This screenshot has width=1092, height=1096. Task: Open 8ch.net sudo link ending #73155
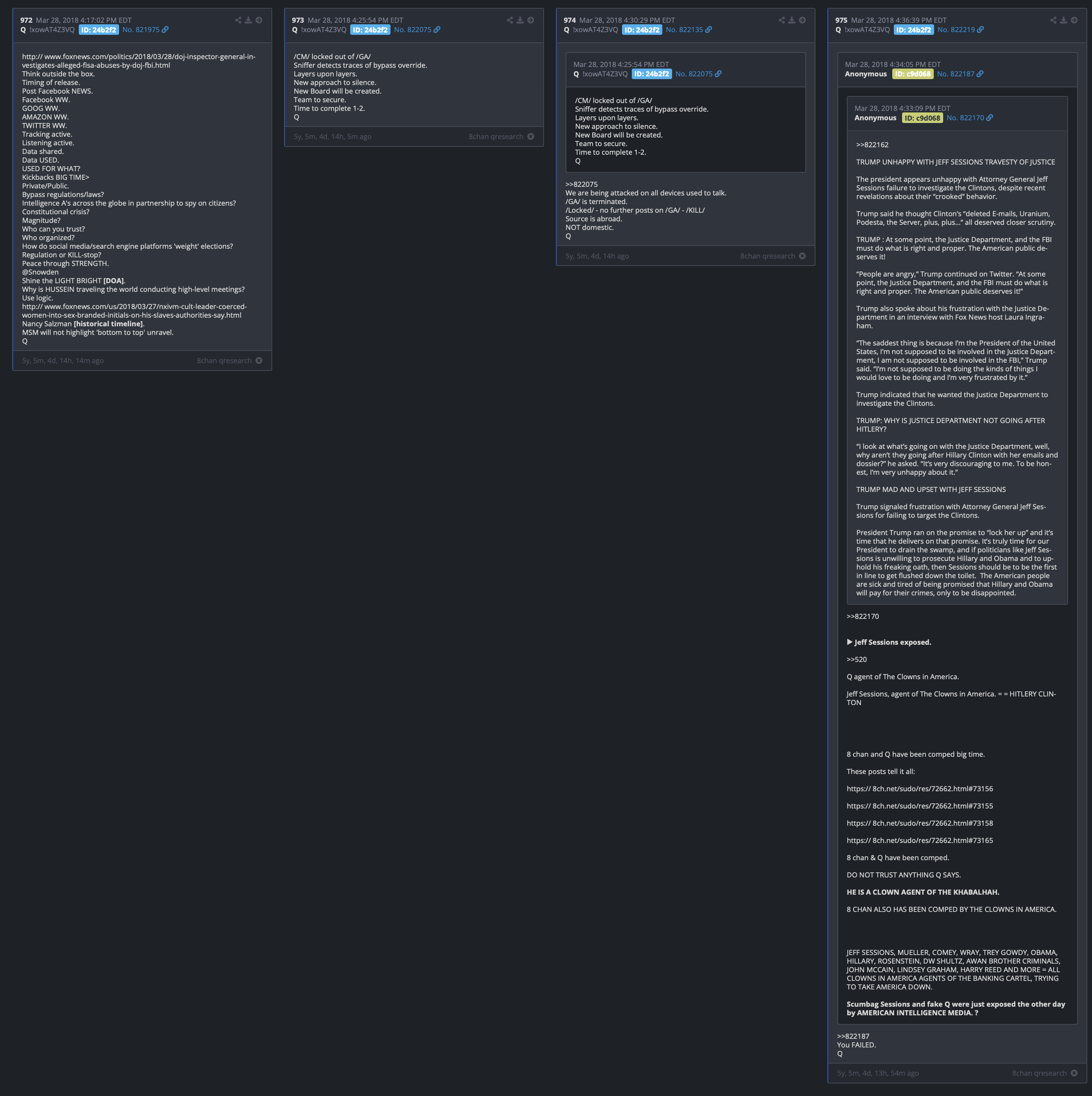[920, 806]
